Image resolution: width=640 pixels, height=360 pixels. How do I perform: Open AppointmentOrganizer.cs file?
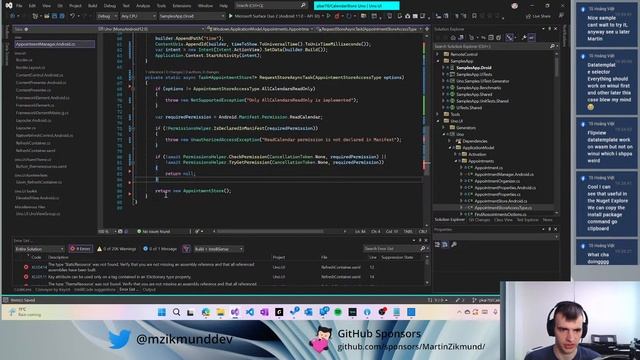(497, 181)
